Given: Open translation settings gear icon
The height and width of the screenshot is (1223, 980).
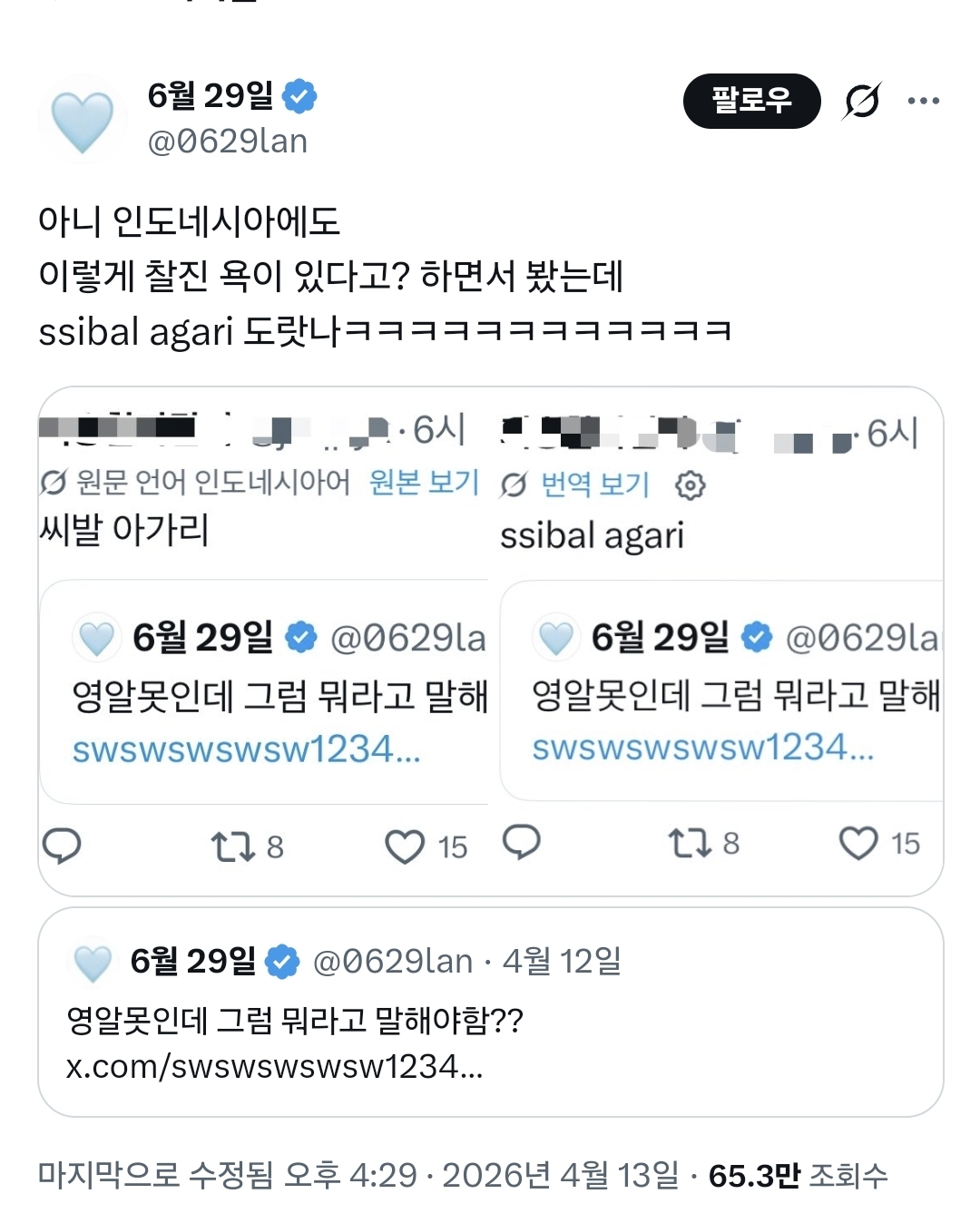Looking at the screenshot, I should coord(690,485).
